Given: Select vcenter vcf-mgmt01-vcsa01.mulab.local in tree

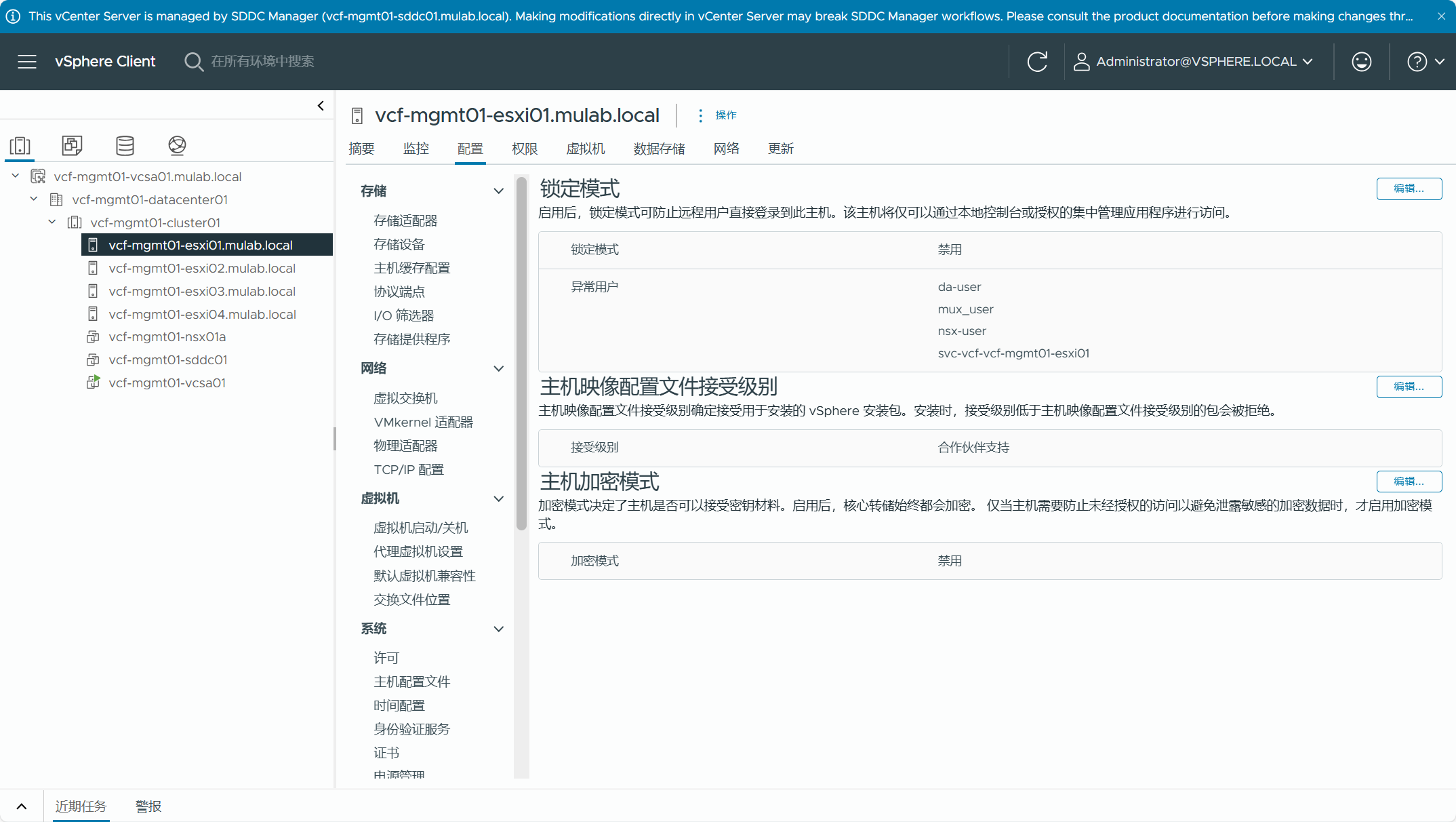Looking at the screenshot, I should tap(148, 177).
